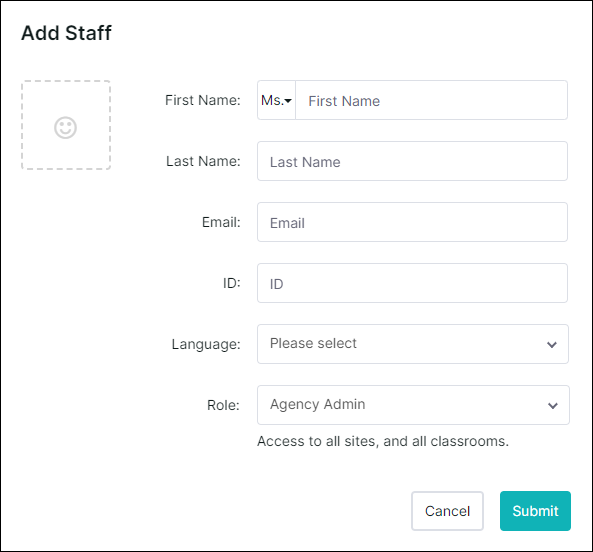
Task: Click the 'Role:' field label
Action: [x=223, y=405]
